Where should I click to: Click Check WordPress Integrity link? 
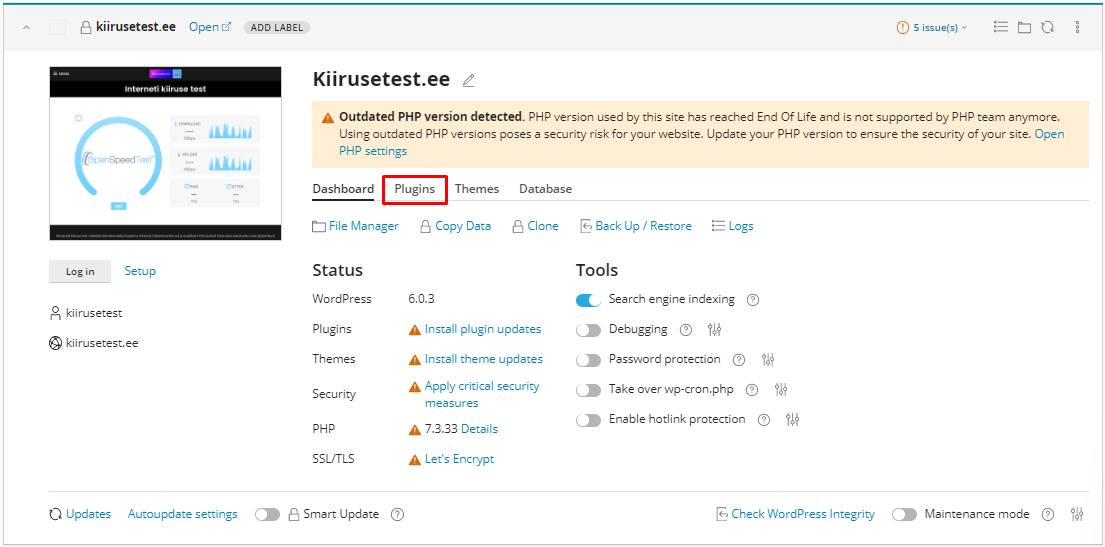click(x=796, y=515)
